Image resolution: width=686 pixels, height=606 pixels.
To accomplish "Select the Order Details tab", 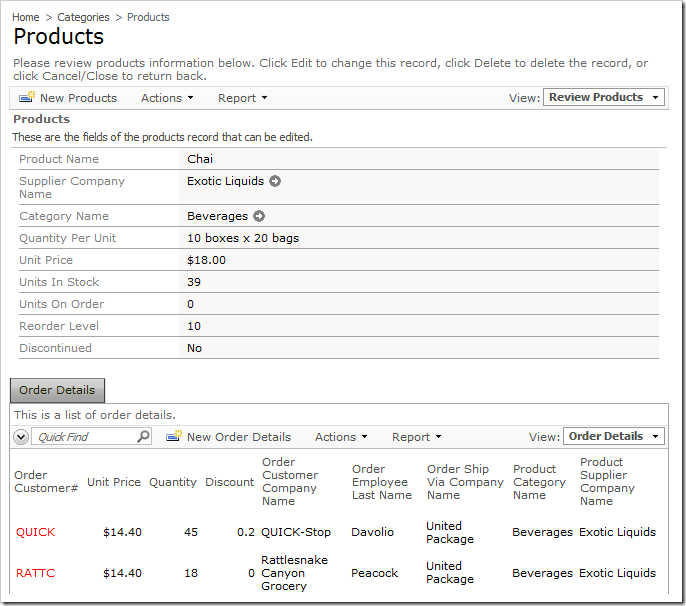I will point(57,390).
